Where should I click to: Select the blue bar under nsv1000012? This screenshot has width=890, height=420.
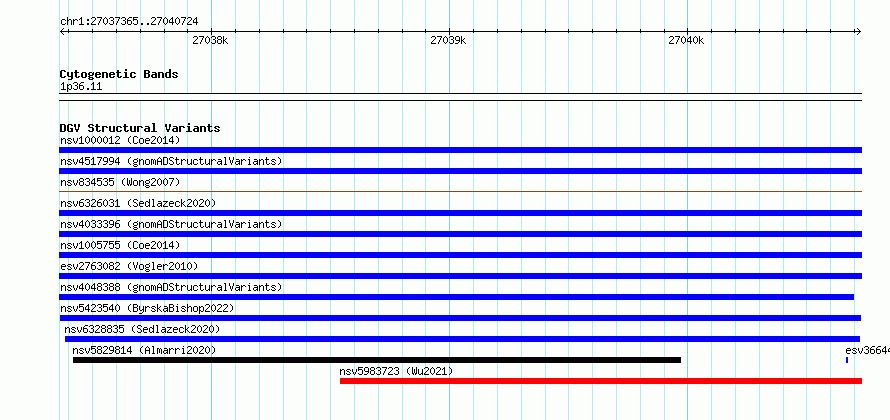(x=460, y=150)
